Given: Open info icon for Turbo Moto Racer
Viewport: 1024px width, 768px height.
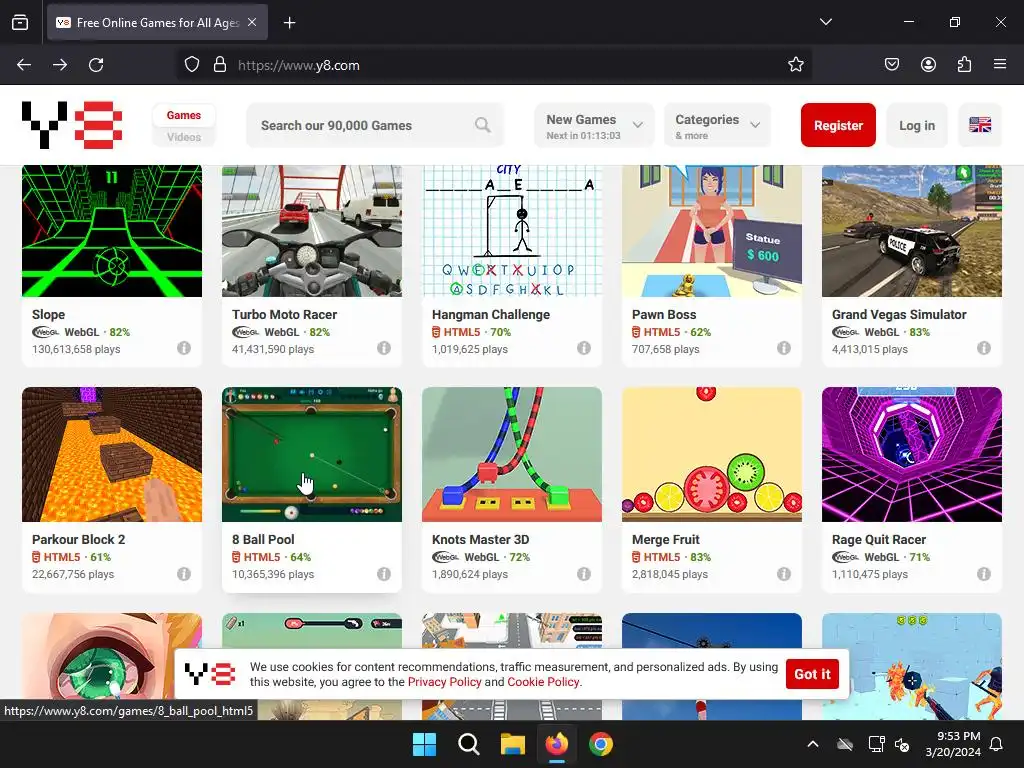Looking at the screenshot, I should pos(384,348).
